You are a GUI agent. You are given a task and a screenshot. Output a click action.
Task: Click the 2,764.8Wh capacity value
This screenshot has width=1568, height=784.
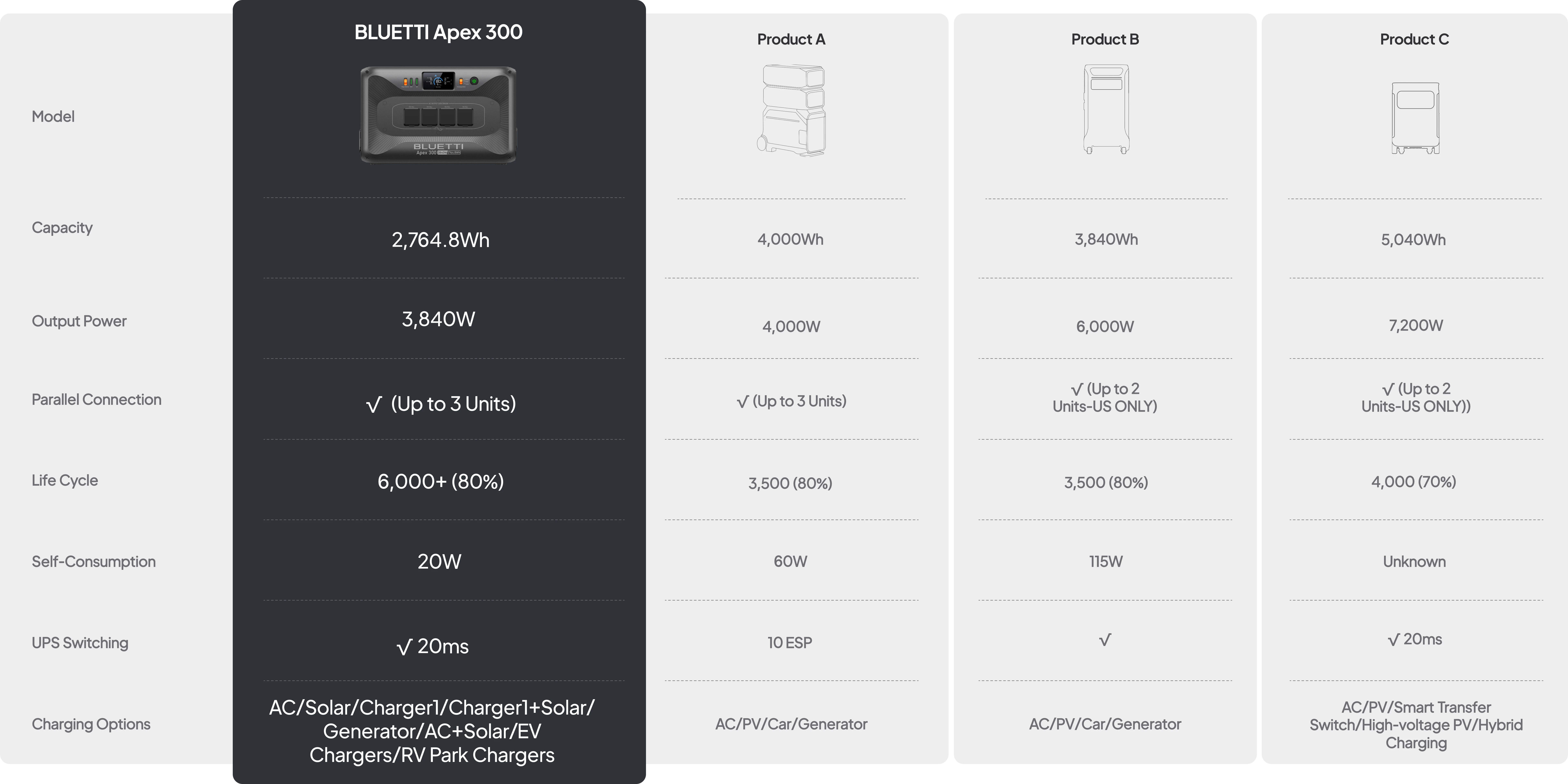[x=440, y=240]
